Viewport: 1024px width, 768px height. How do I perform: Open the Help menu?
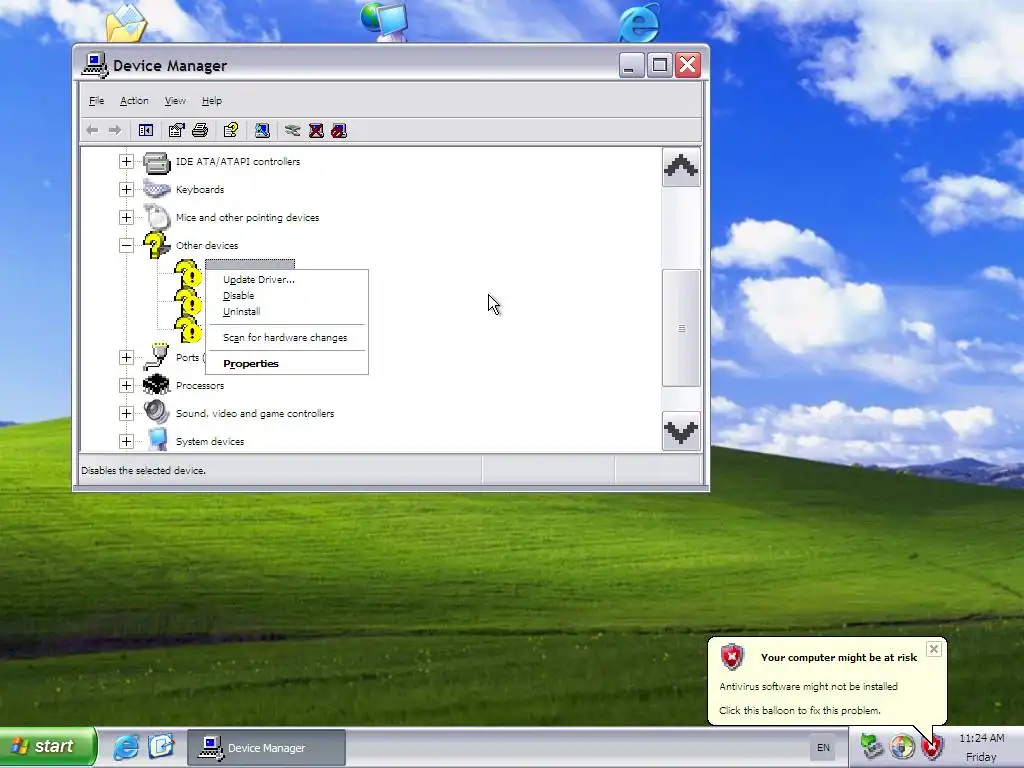click(212, 101)
